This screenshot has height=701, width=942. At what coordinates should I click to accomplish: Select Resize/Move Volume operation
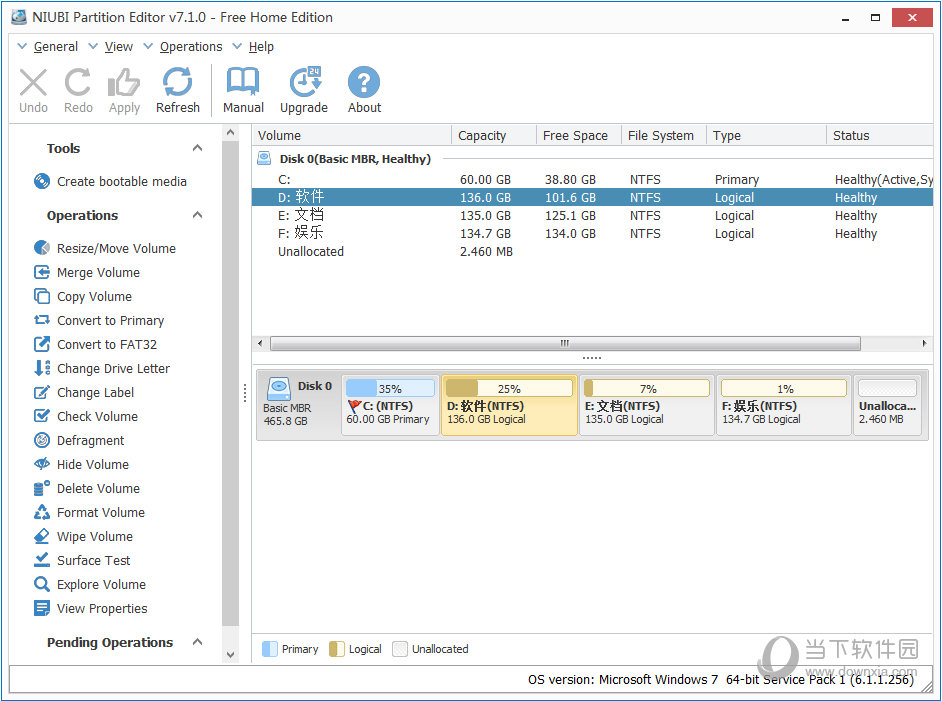[116, 249]
